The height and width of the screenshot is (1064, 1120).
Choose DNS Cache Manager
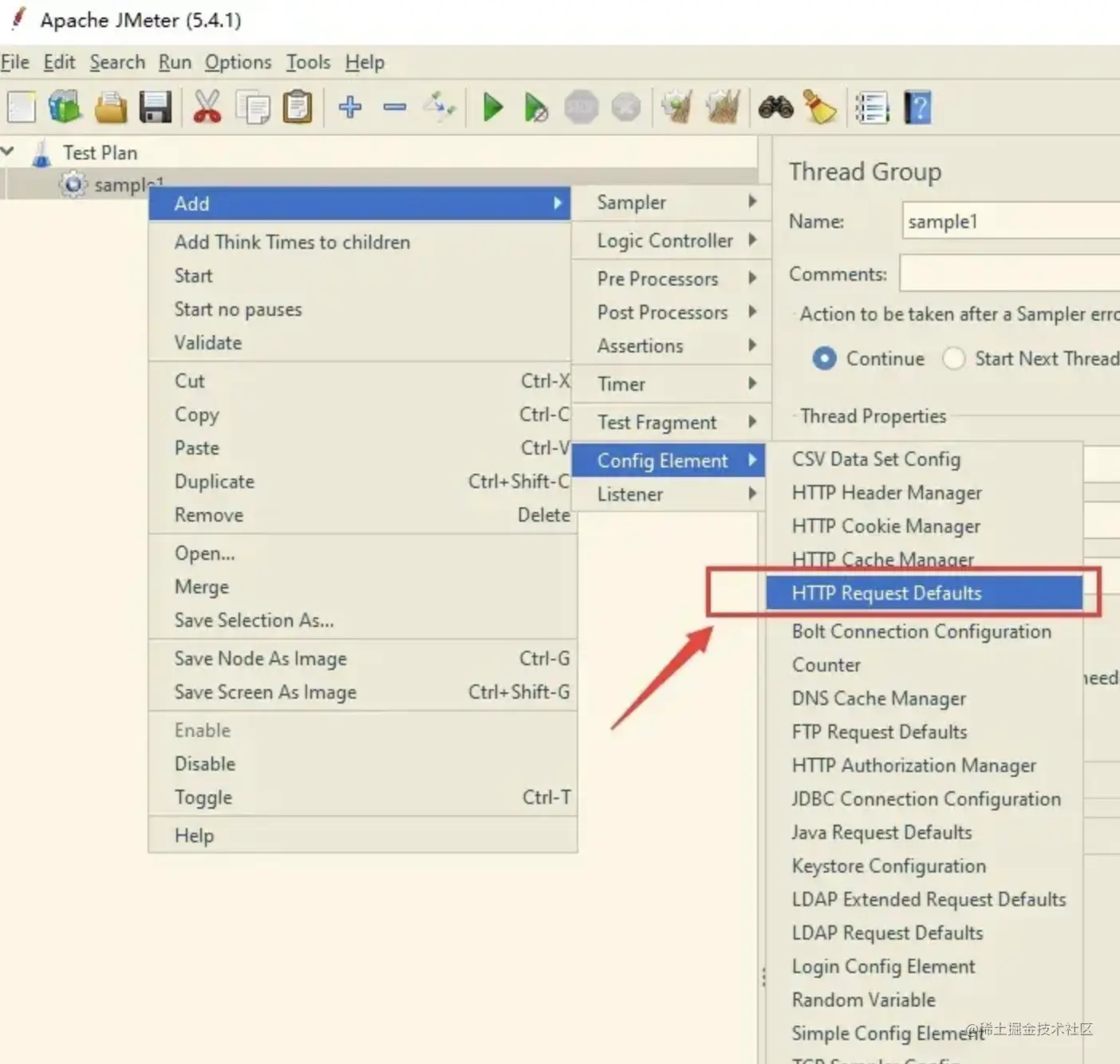tap(925, 698)
